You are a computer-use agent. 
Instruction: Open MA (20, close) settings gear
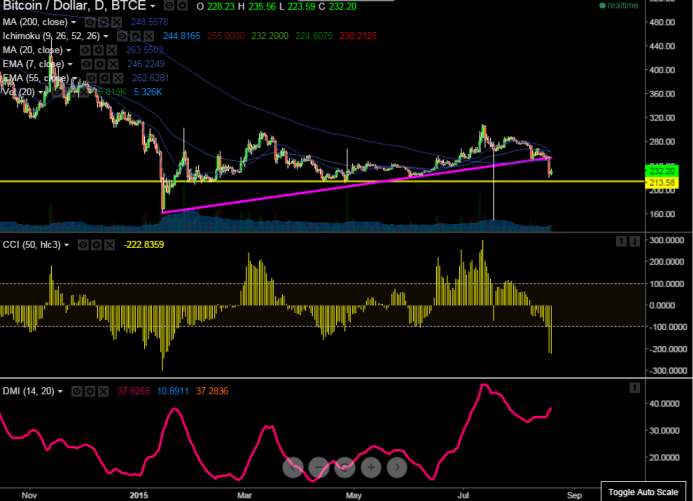tap(98, 50)
